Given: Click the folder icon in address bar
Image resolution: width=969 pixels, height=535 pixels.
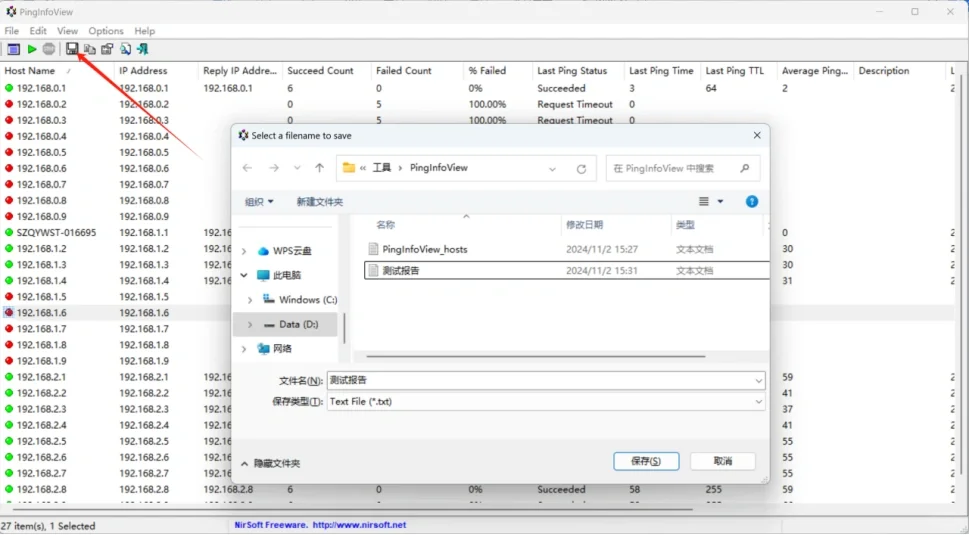Looking at the screenshot, I should tap(349, 168).
